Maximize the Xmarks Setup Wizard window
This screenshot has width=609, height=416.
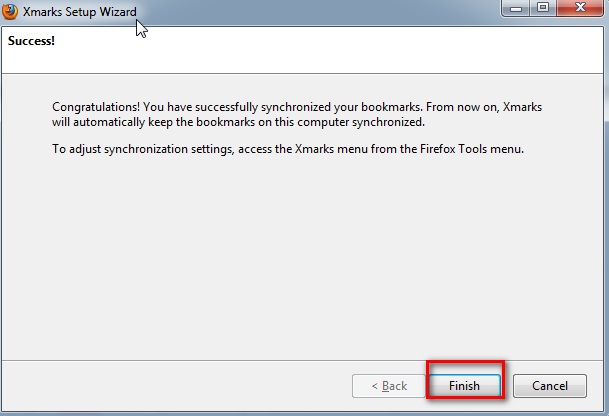tap(543, 8)
